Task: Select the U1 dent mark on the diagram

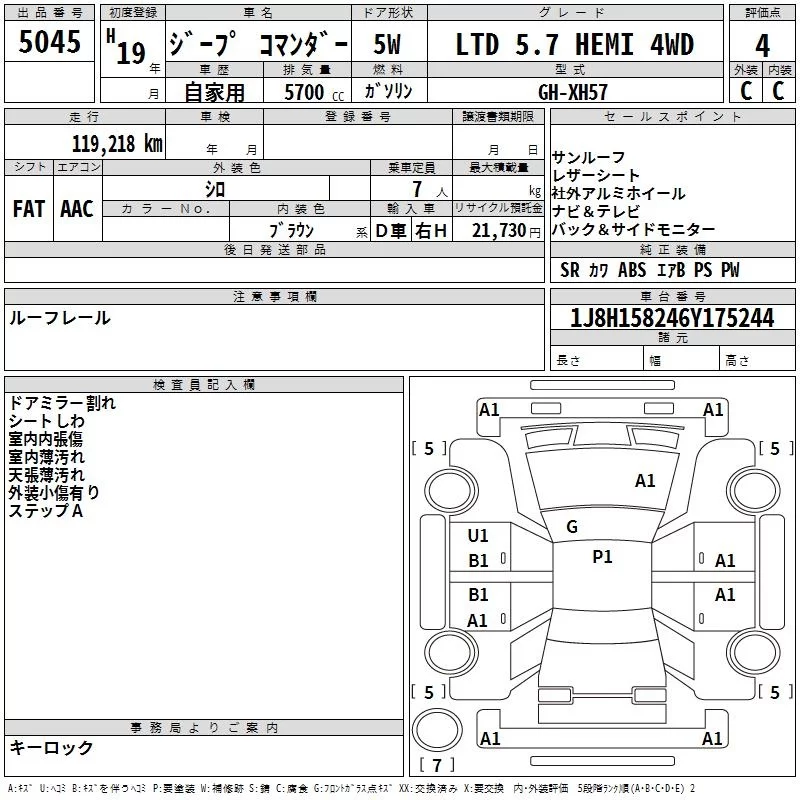Action: pos(479,535)
